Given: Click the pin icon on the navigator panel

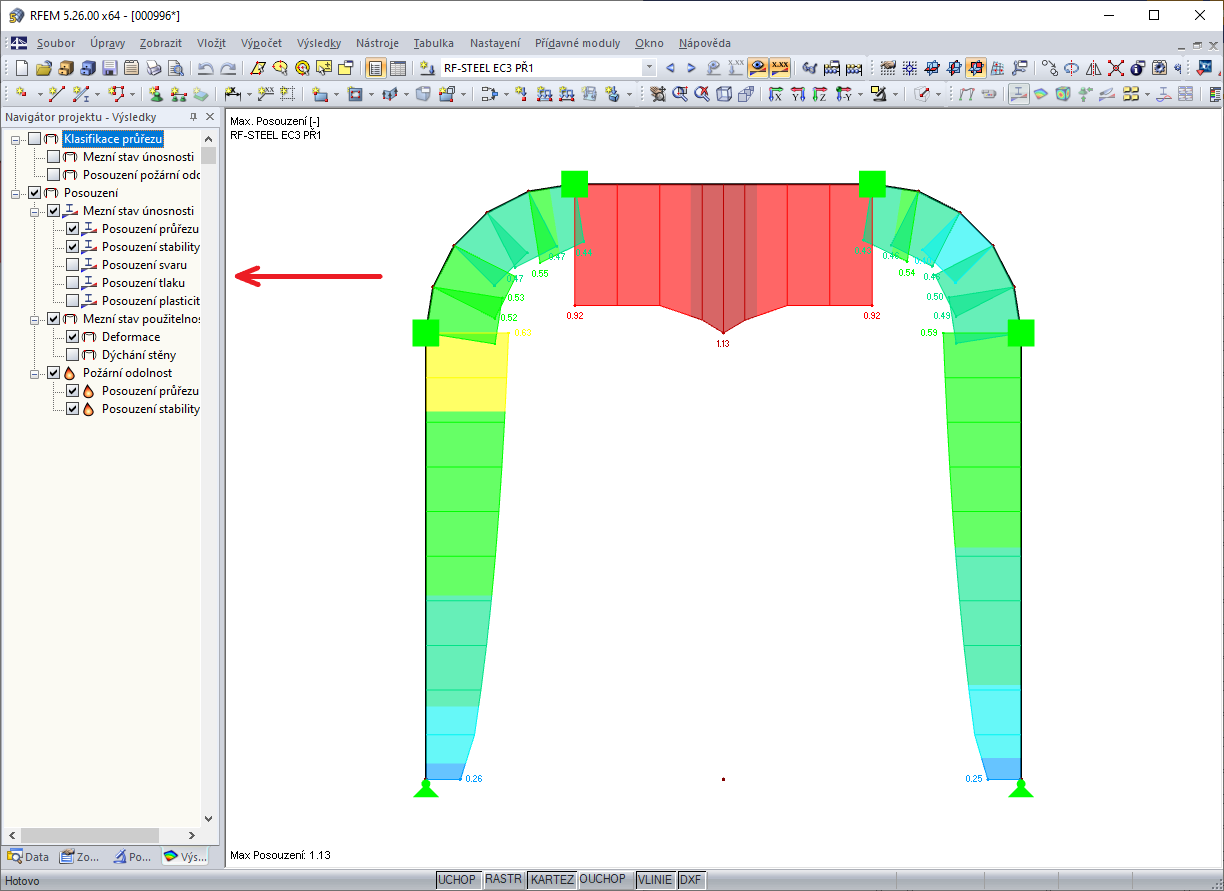Looking at the screenshot, I should 193,117.
